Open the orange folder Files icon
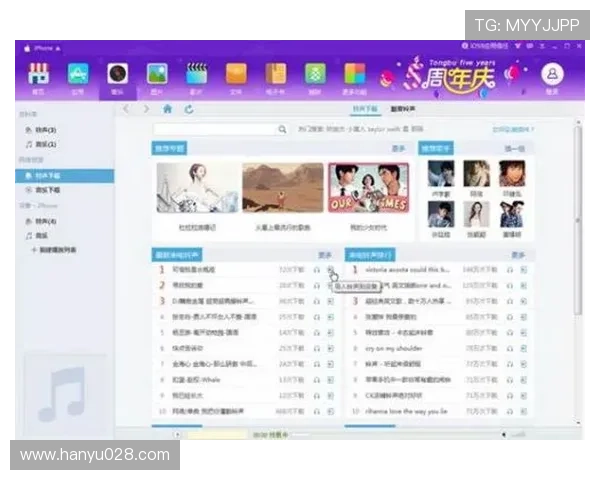This screenshot has height=480, width=600. click(x=236, y=73)
